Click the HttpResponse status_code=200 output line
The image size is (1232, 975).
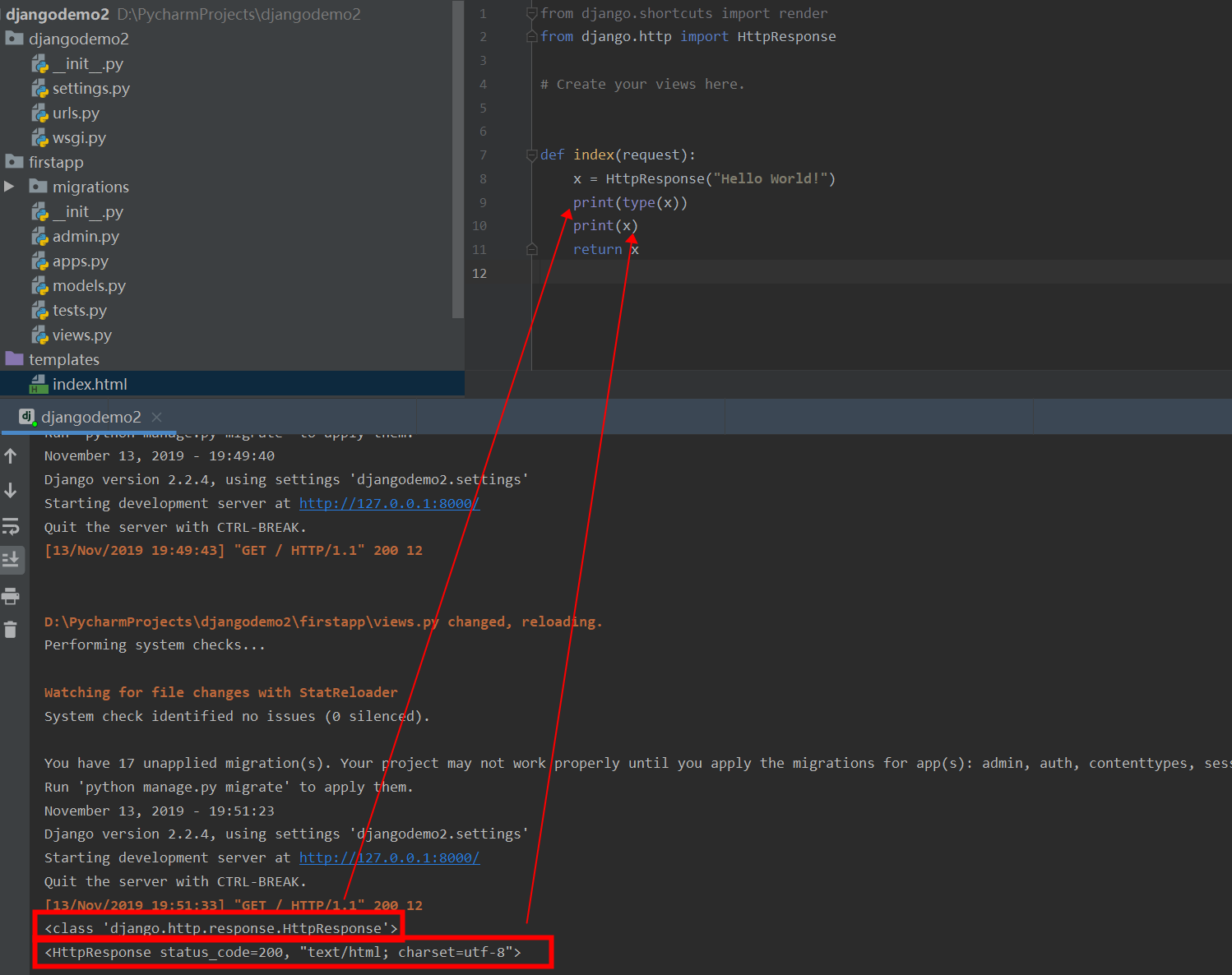[283, 952]
